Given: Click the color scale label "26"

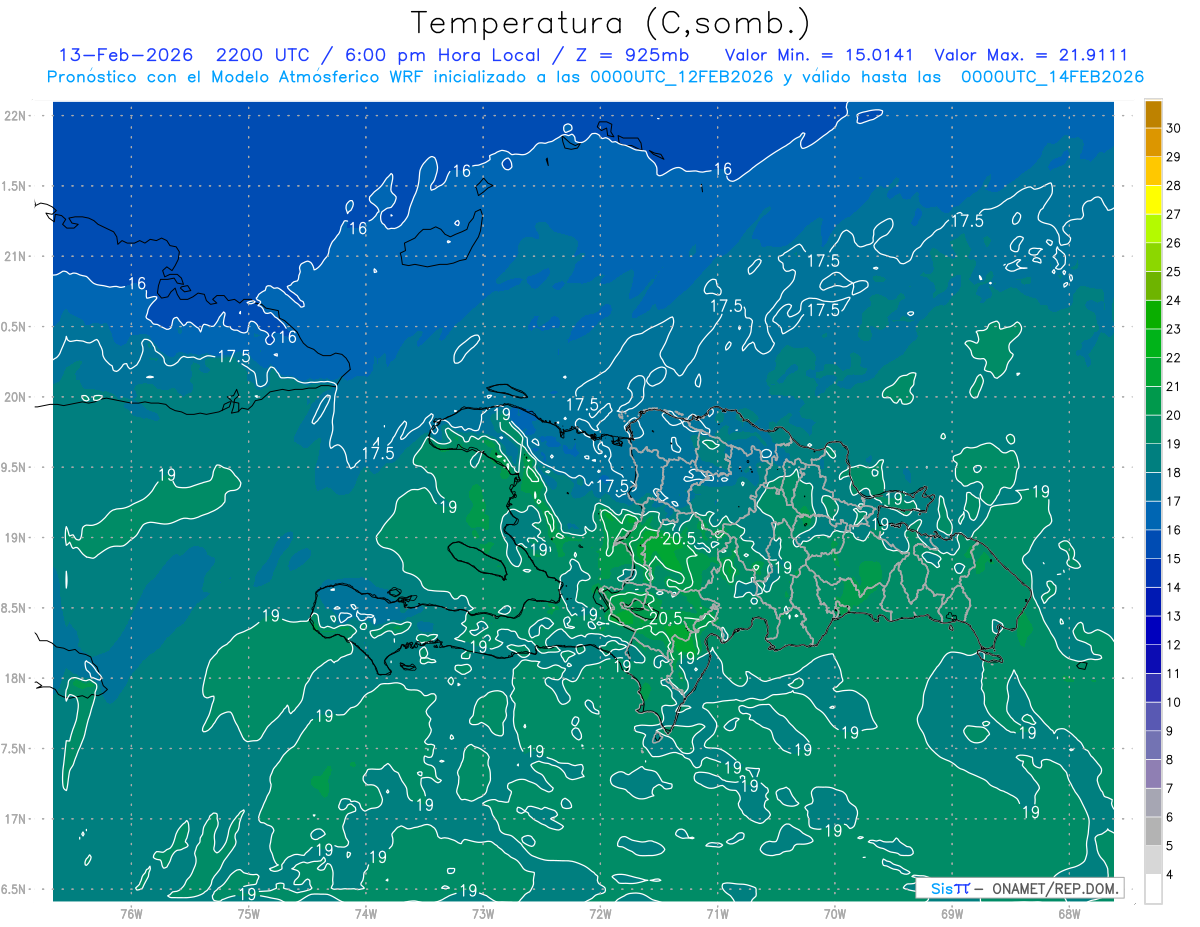Looking at the screenshot, I should coord(1175,243).
